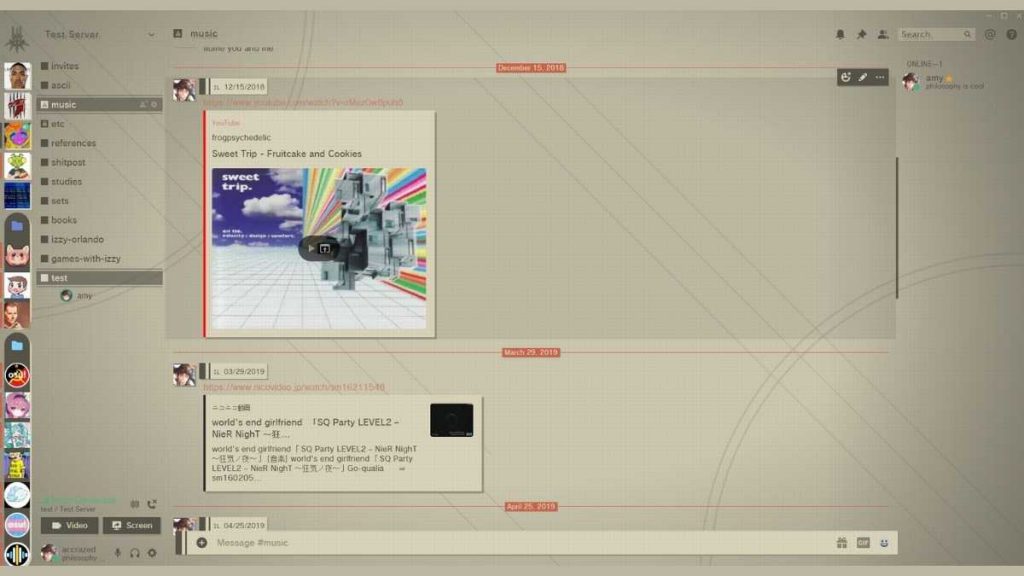Add a reaction to the 12/15/2018 message
Viewport: 1024px width, 576px height.
click(x=846, y=77)
